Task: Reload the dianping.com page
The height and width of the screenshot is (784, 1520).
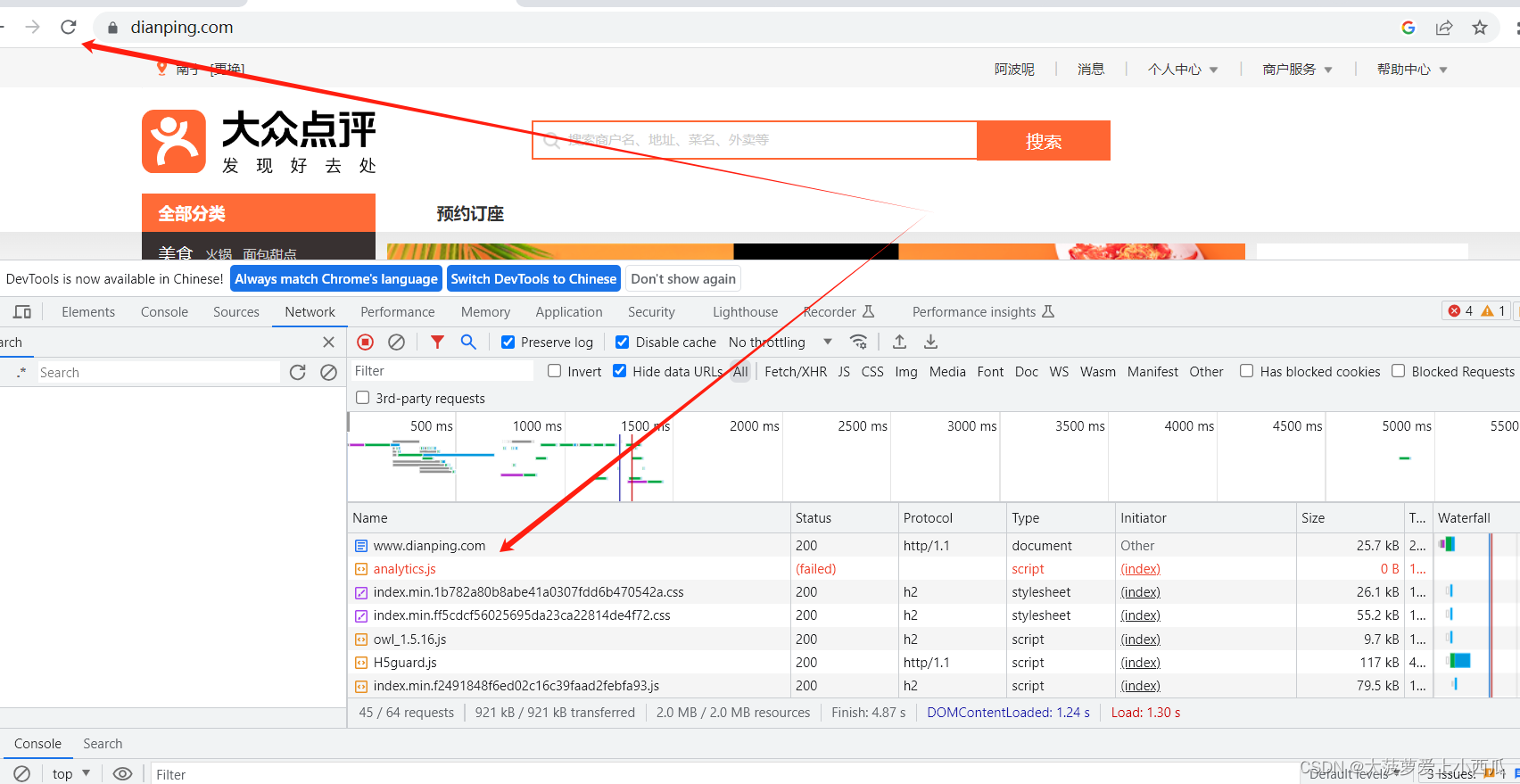Action: click(69, 27)
